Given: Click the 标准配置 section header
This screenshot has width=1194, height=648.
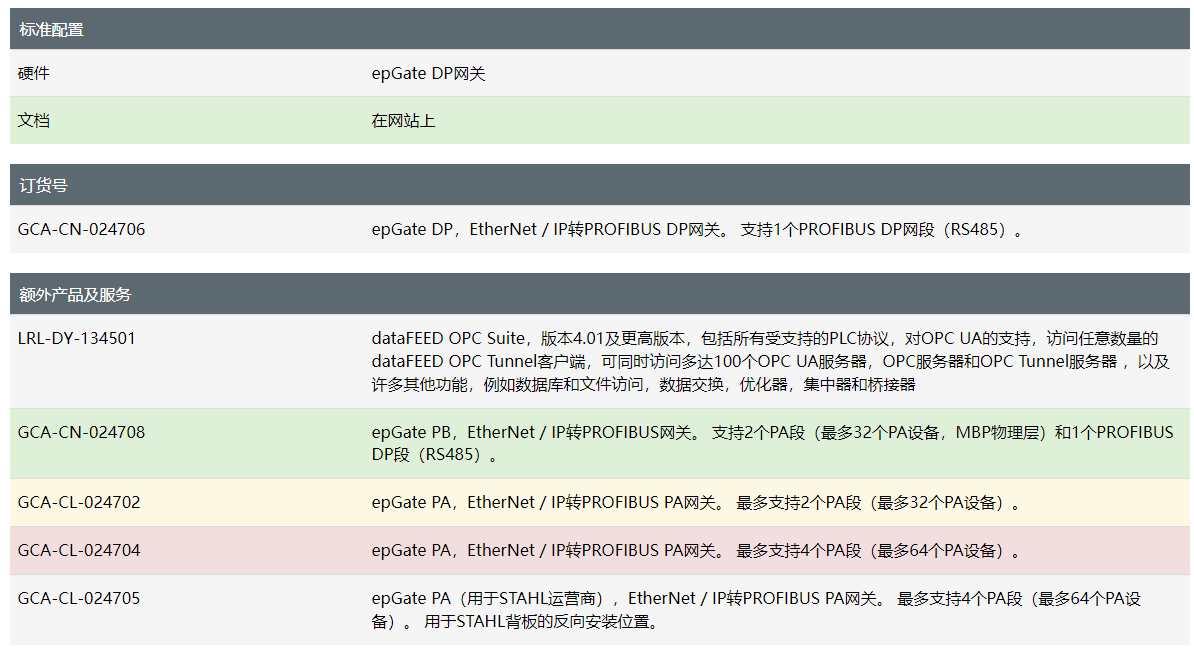Looking at the screenshot, I should (599, 29).
